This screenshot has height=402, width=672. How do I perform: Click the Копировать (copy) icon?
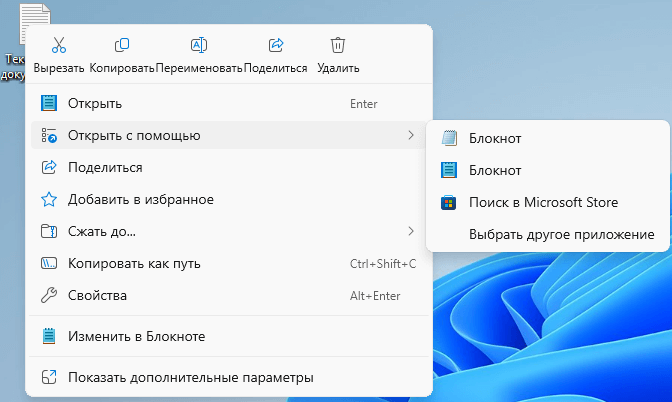point(122,46)
